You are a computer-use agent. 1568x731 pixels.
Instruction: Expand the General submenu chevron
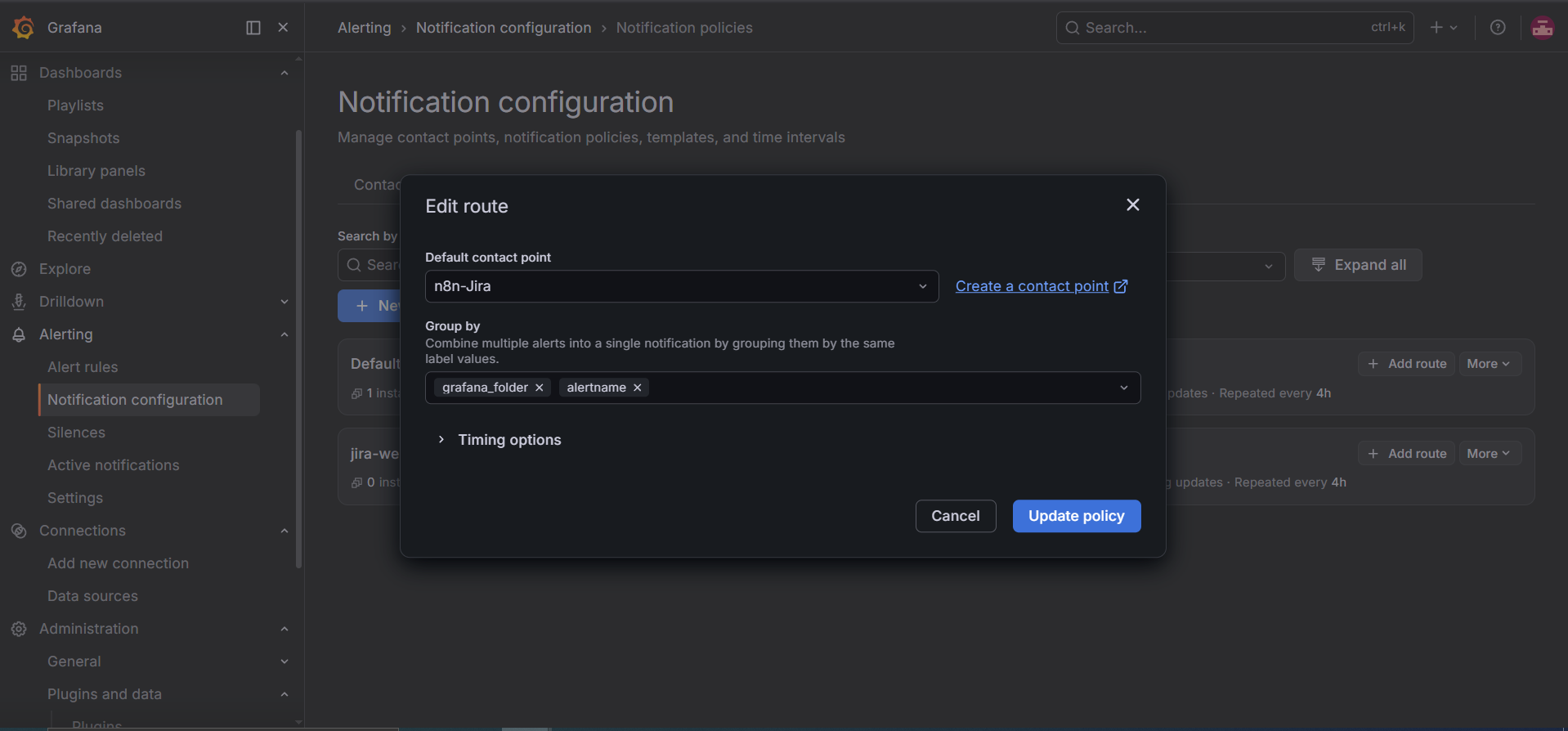(x=284, y=661)
